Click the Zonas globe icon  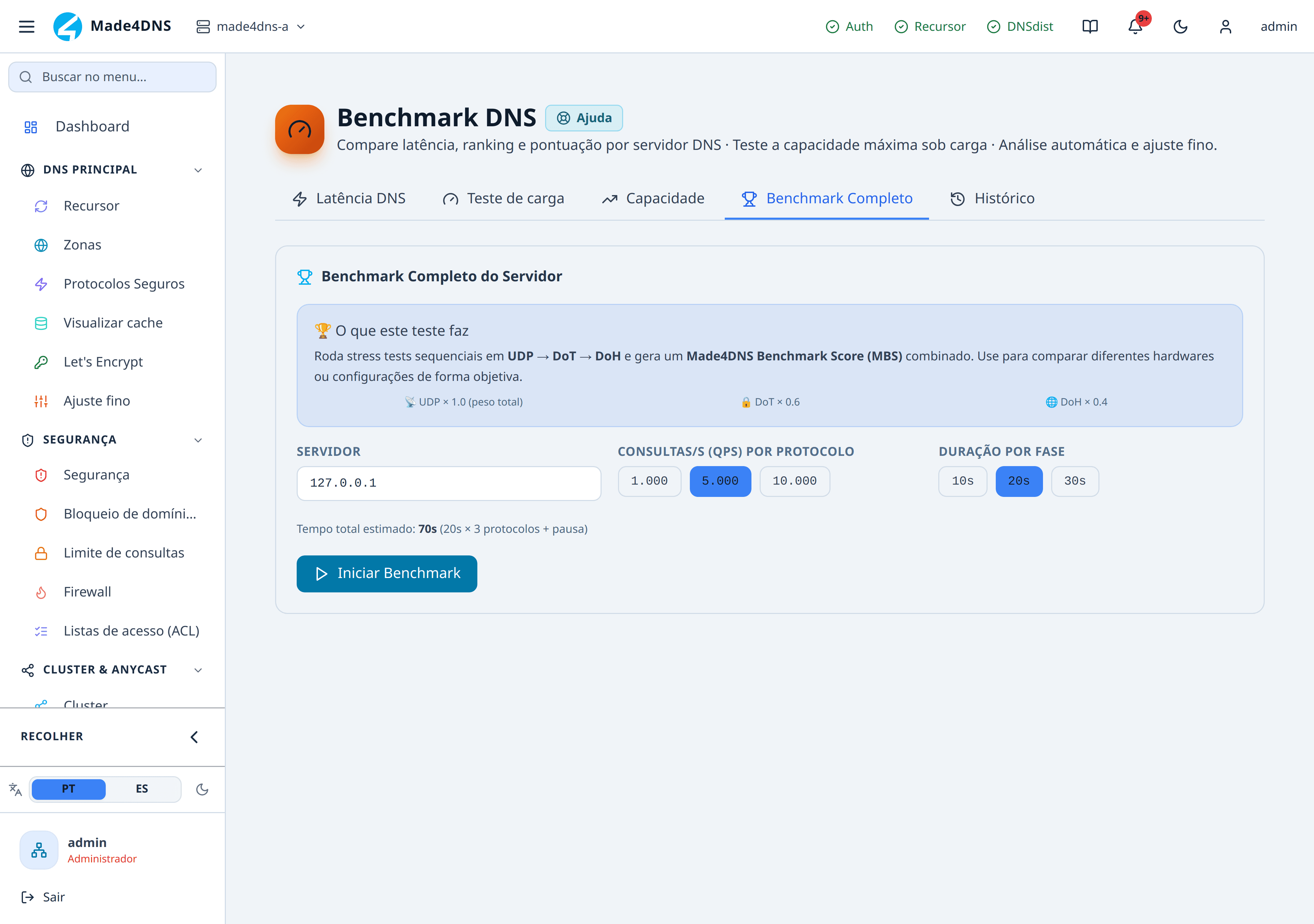click(x=41, y=245)
